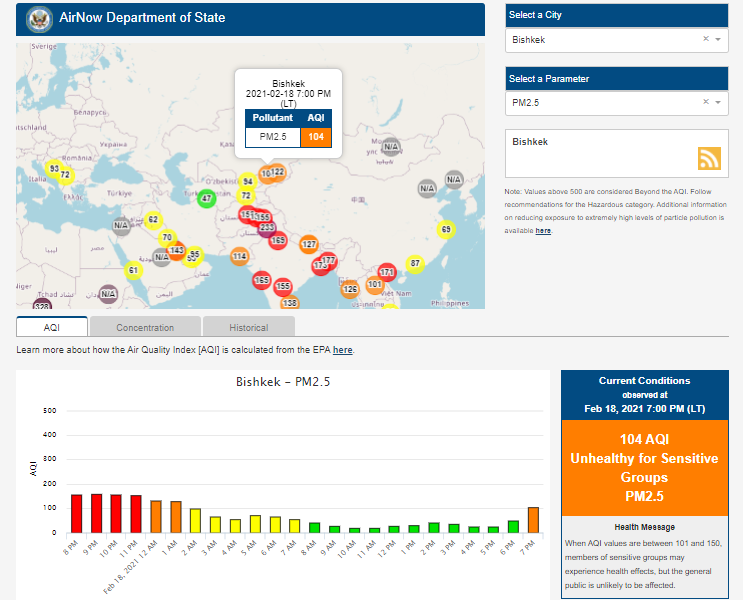Clear the selected Bishkek city

[x=705, y=39]
